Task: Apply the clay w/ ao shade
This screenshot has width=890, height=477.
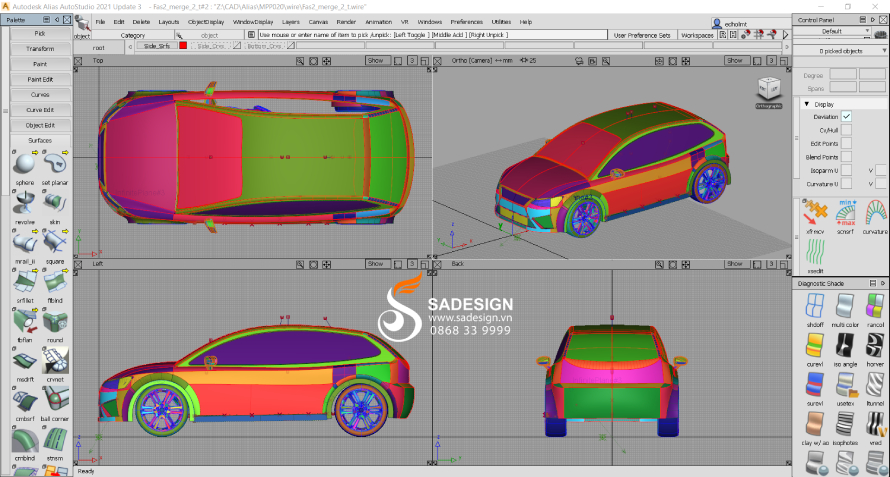Action: click(815, 424)
